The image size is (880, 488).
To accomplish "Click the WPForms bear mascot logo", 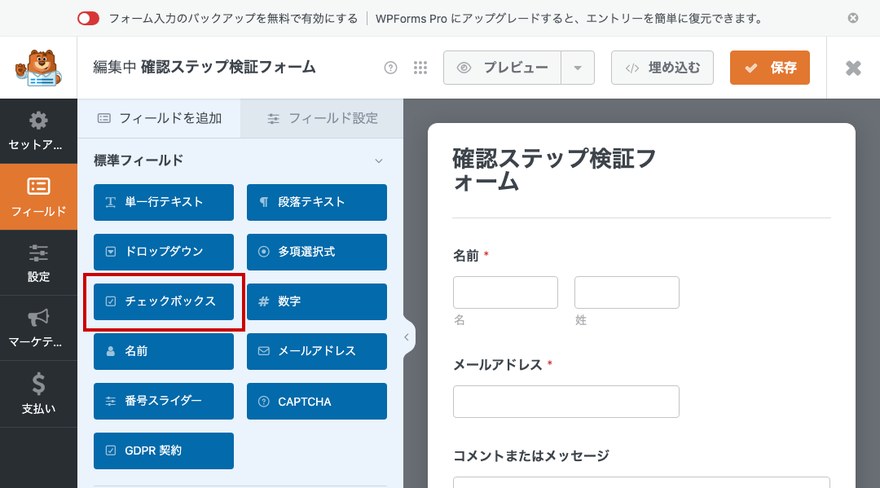I will coord(38,68).
